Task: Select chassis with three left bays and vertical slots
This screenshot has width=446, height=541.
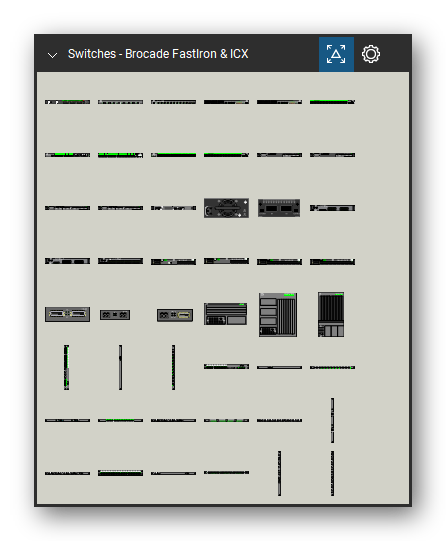Action: click(x=278, y=315)
